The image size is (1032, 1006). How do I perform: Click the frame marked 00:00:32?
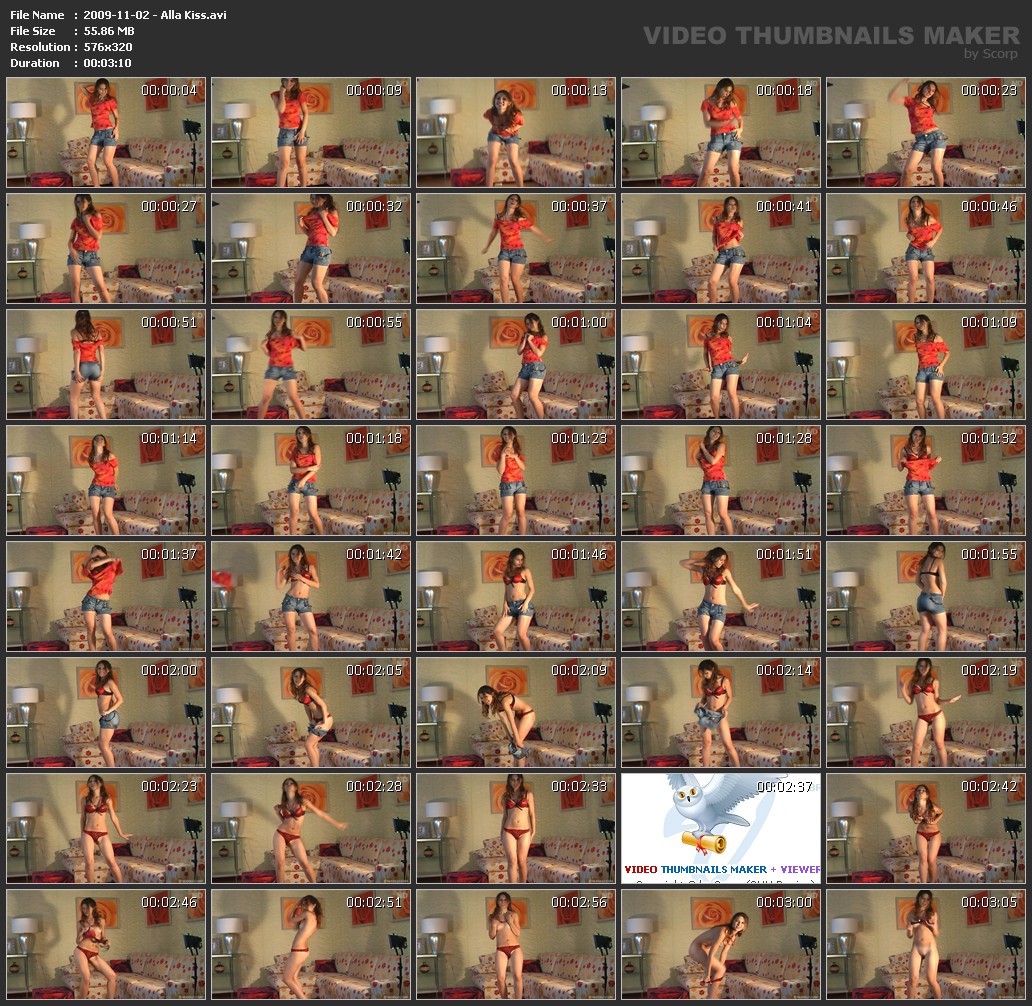click(x=311, y=248)
